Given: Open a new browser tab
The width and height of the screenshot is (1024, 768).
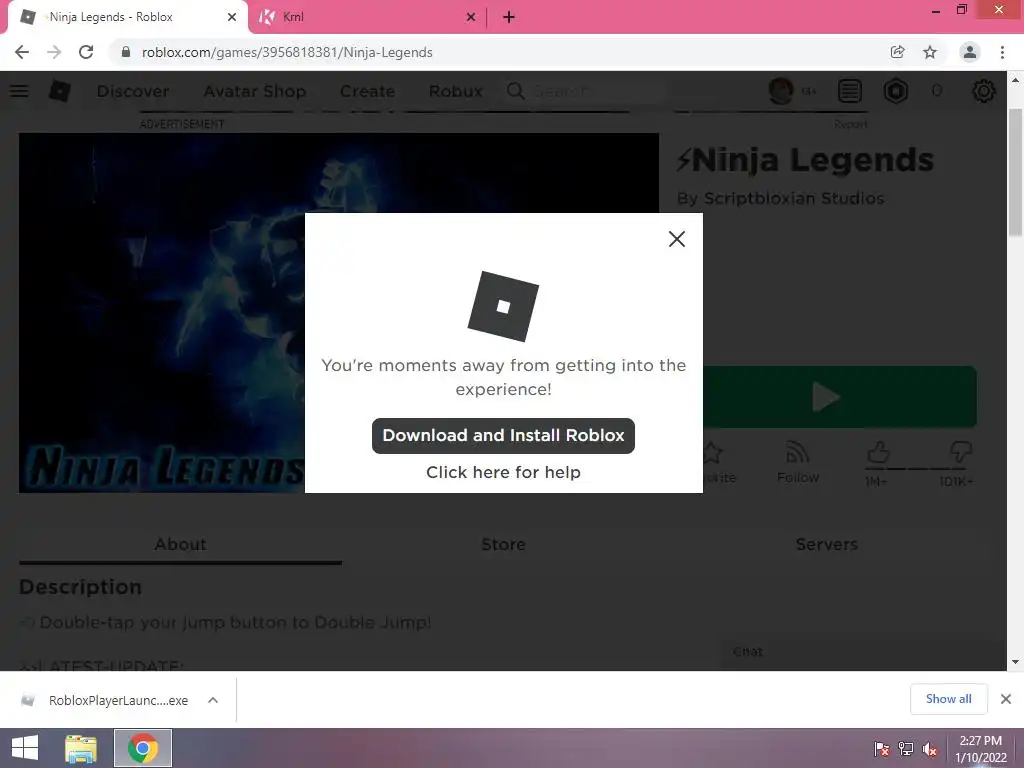Looking at the screenshot, I should coord(509,17).
